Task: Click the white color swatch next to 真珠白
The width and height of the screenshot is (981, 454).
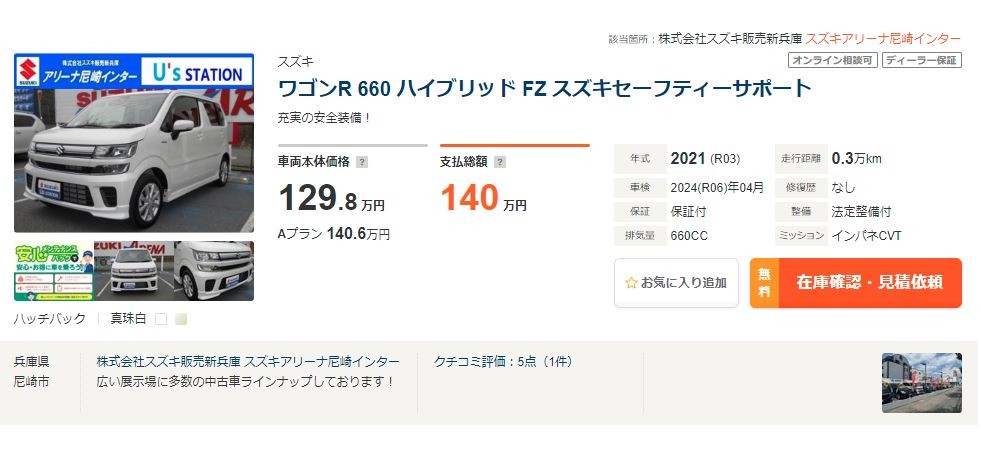Action: tap(161, 319)
